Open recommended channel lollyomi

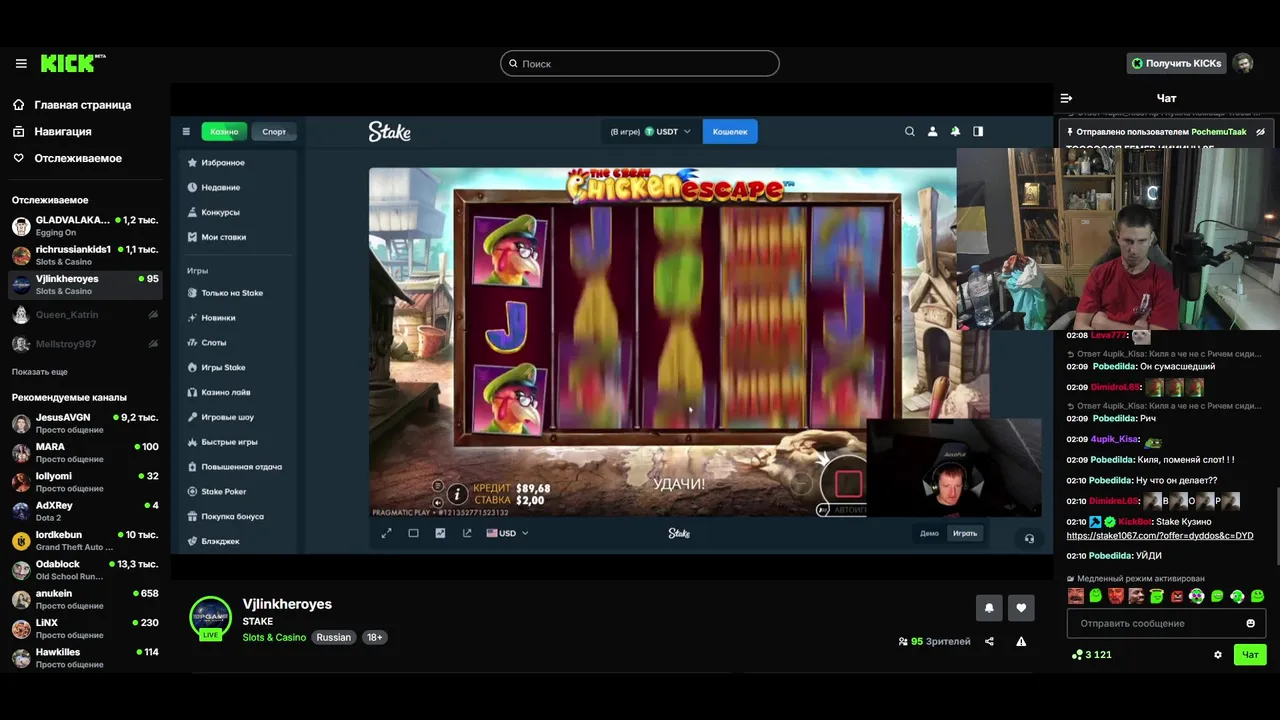click(85, 482)
